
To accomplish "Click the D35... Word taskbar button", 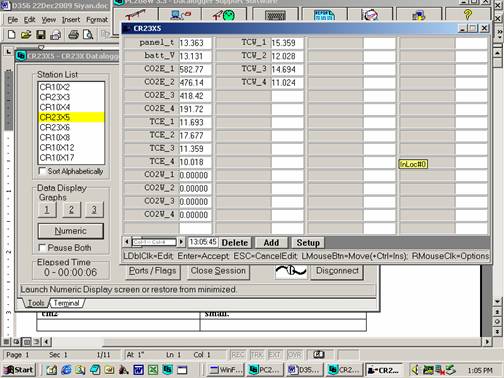I will 304,370.
